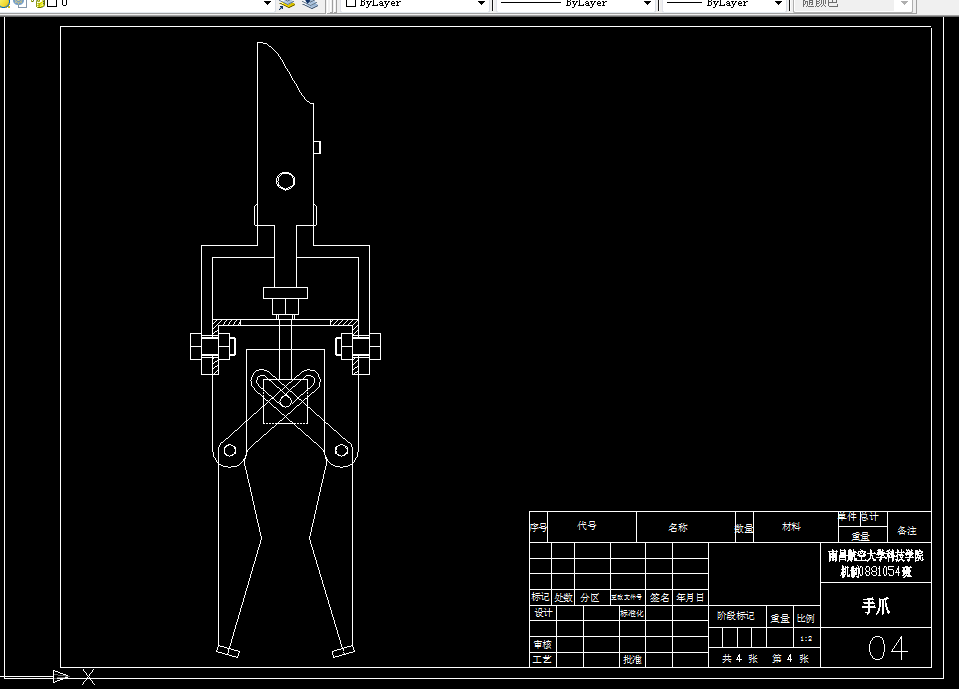The image size is (959, 689).
Task: Select the circle on the gripper upper body
Action: click(x=286, y=181)
